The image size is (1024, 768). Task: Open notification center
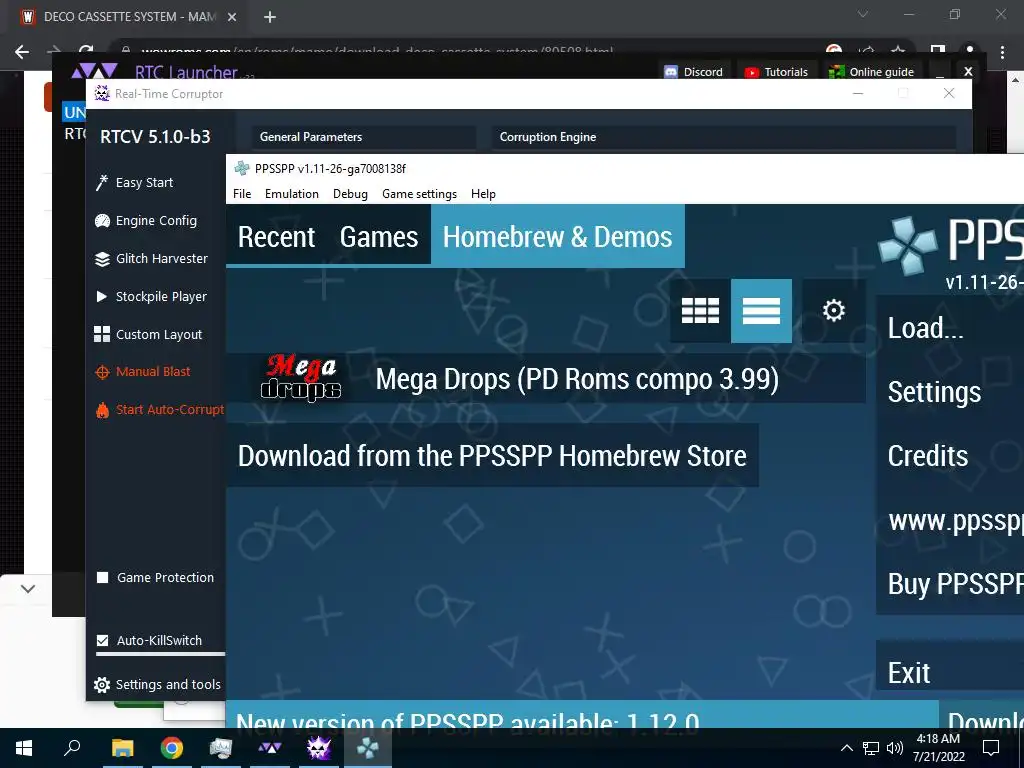point(991,748)
